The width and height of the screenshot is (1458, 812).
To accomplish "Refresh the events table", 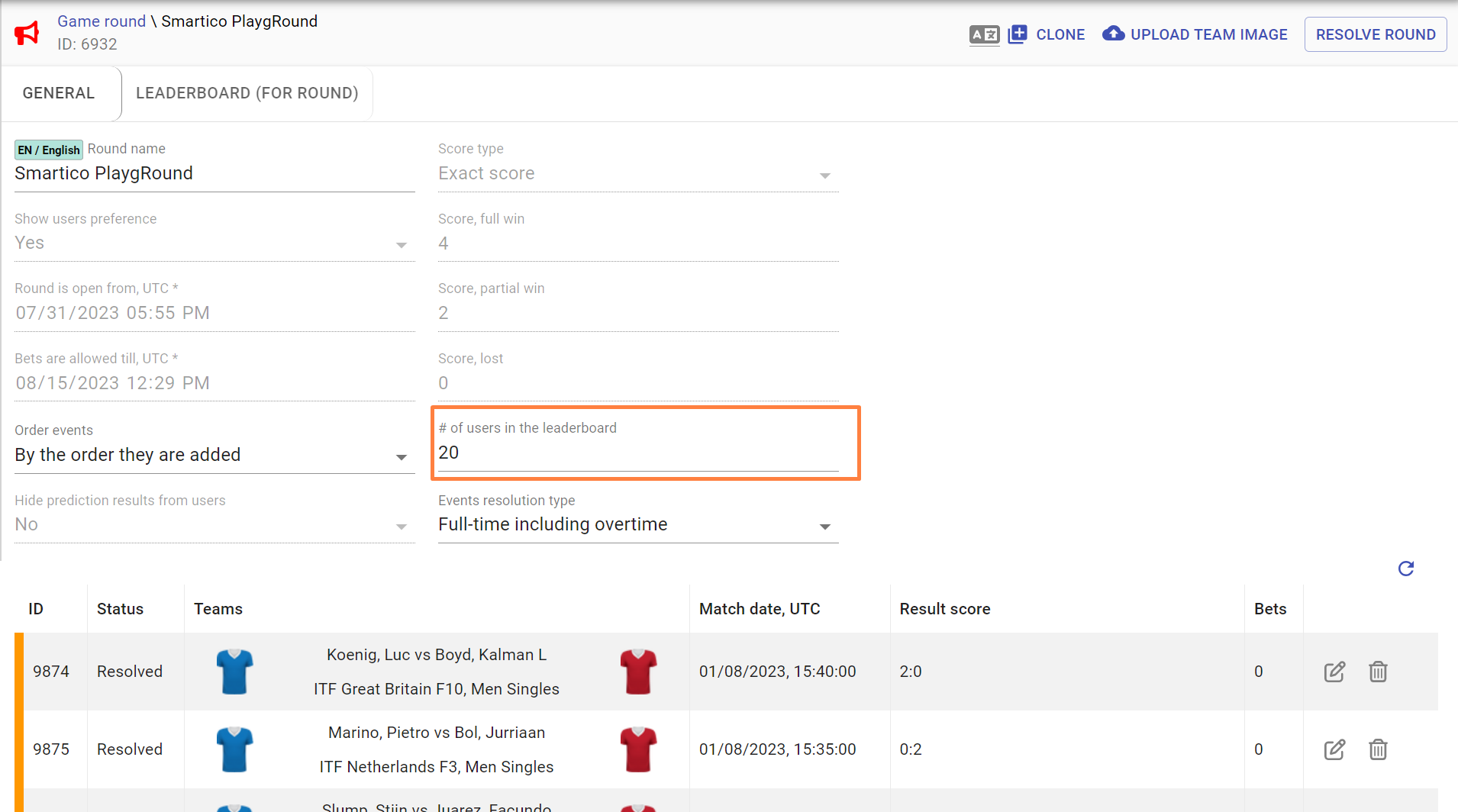I will click(1405, 569).
